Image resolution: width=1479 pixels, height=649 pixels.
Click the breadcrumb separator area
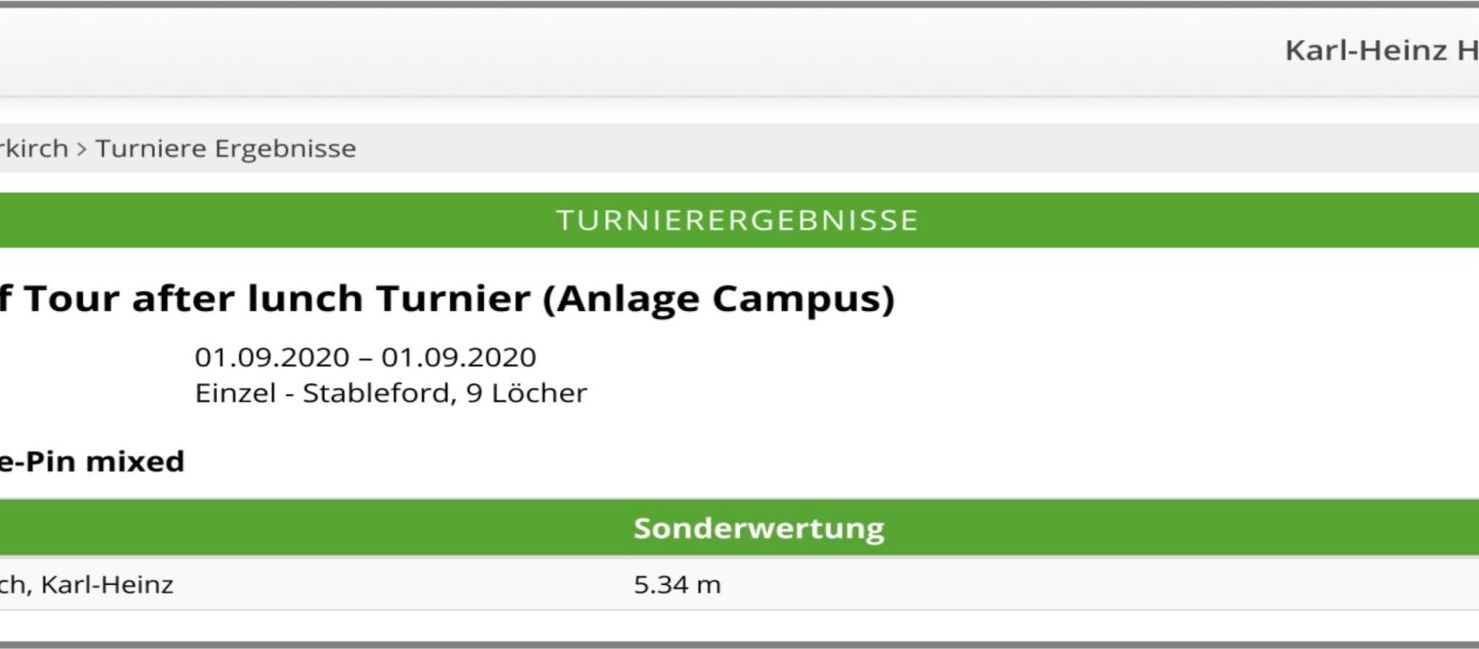point(80,148)
